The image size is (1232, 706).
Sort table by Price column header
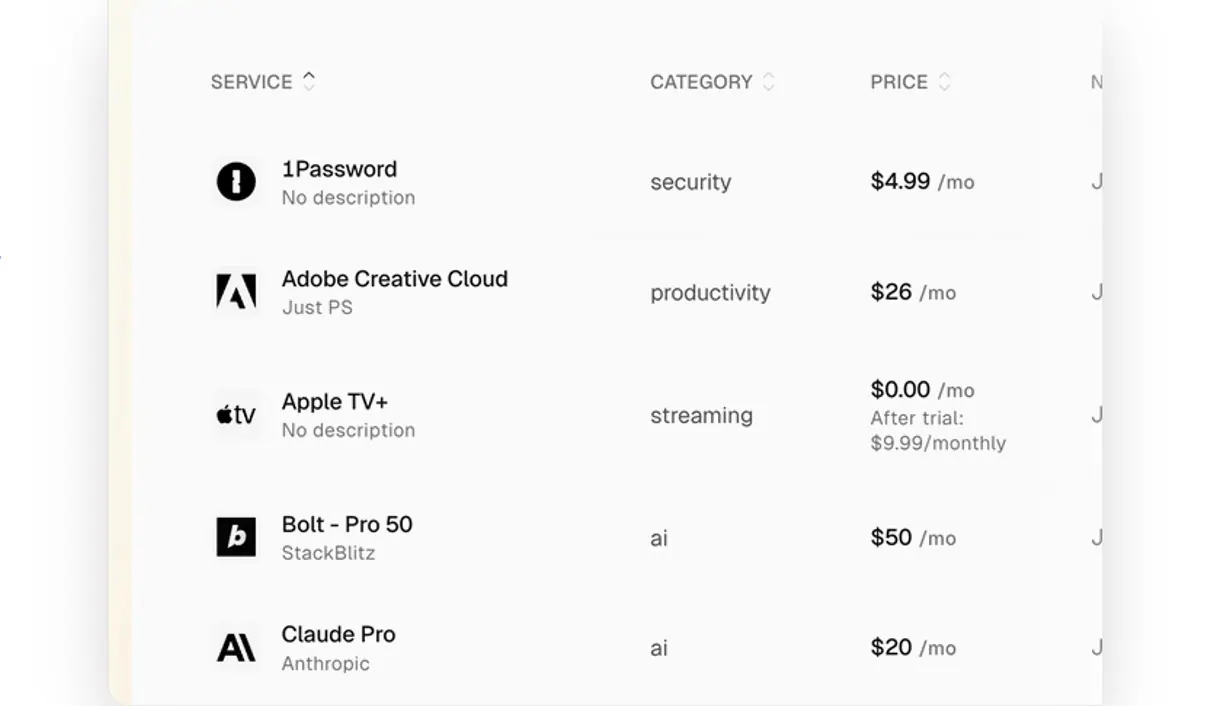pos(899,82)
